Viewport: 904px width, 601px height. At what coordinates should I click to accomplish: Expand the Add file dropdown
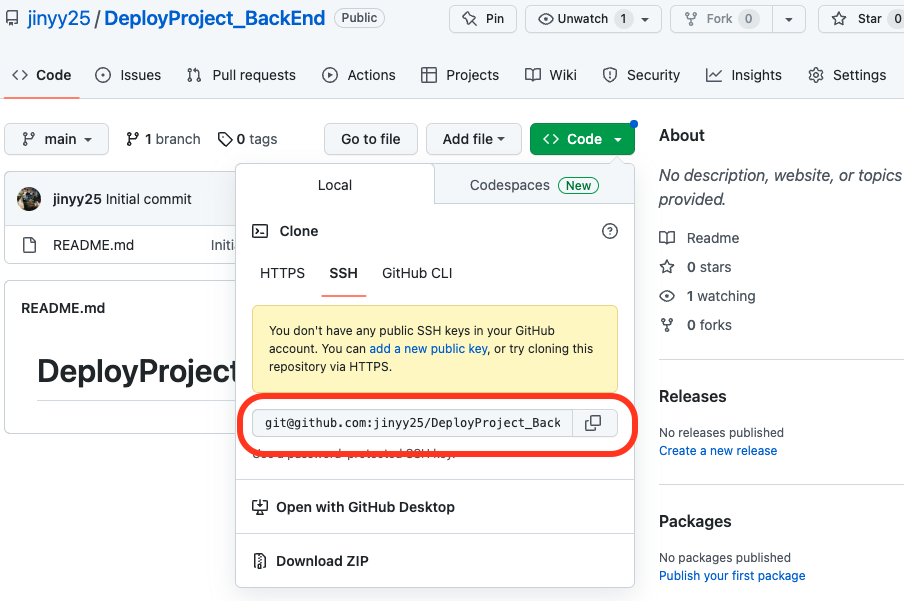tap(474, 139)
